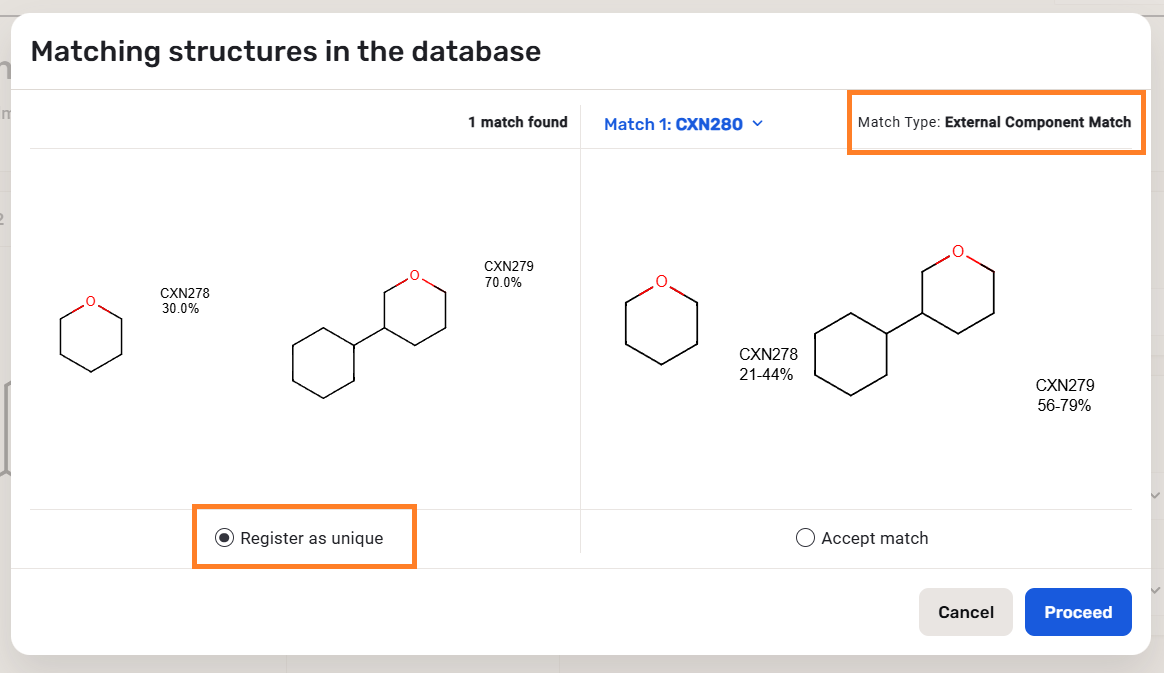Click the "1 match found" text

(x=517, y=122)
